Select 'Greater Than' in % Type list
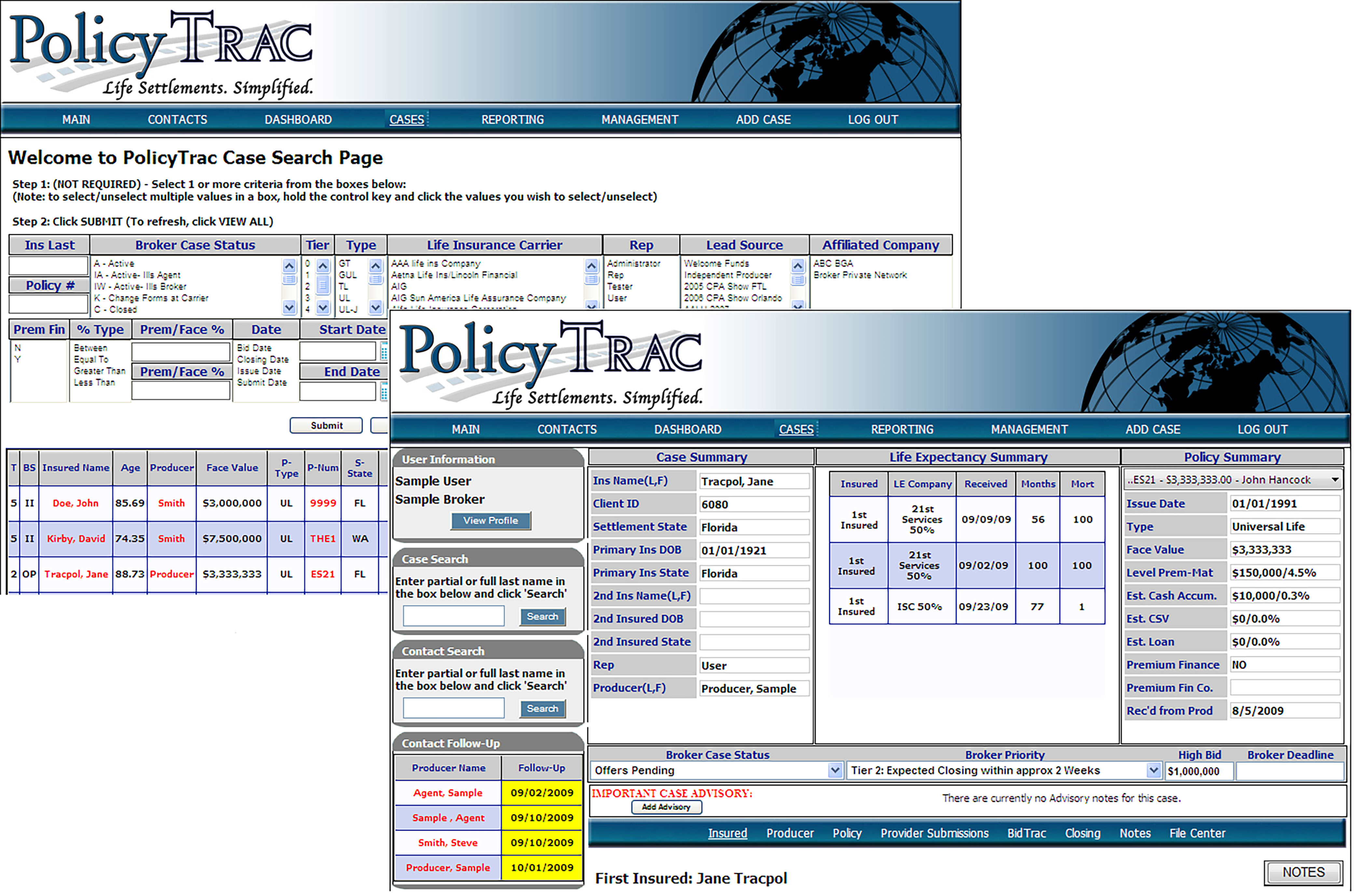This screenshot has width=1356, height=896. click(x=100, y=371)
